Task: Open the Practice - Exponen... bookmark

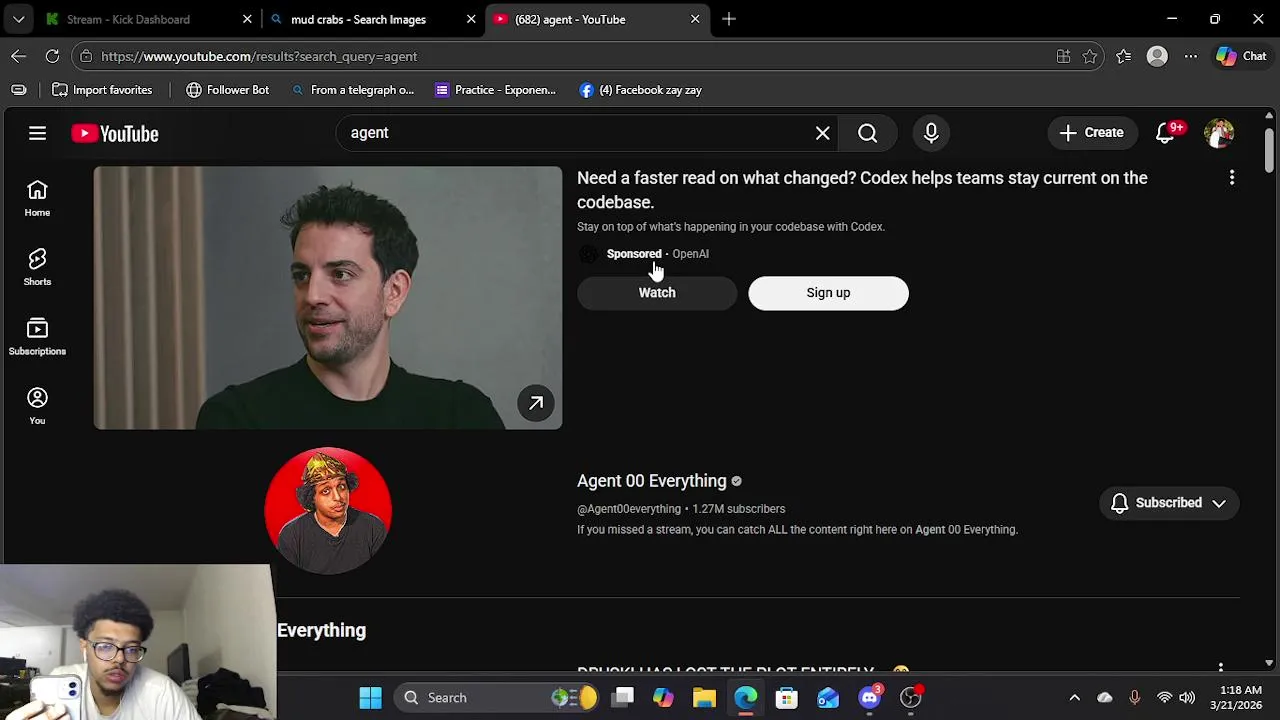Action: pos(495,90)
